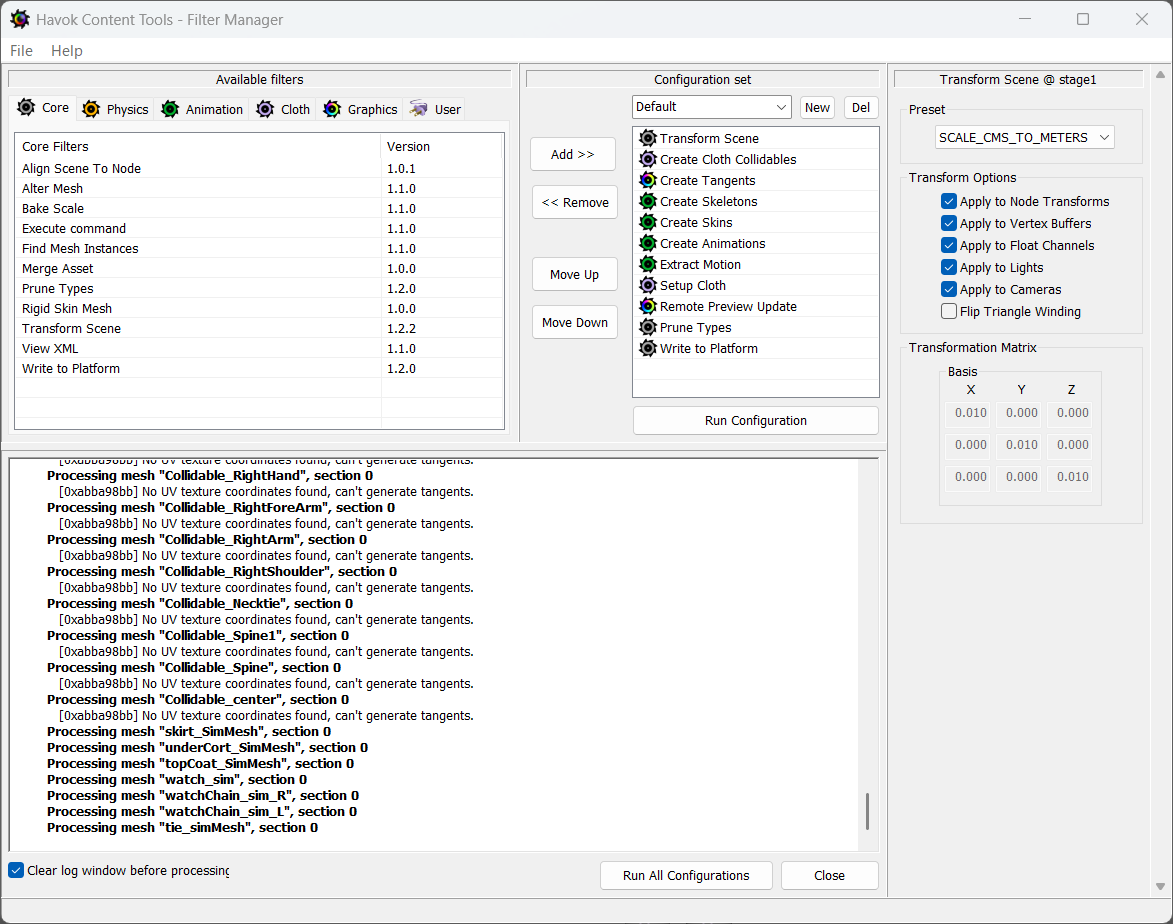The height and width of the screenshot is (924, 1173).
Task: Click the Animation tab gear icon
Action: click(x=170, y=109)
